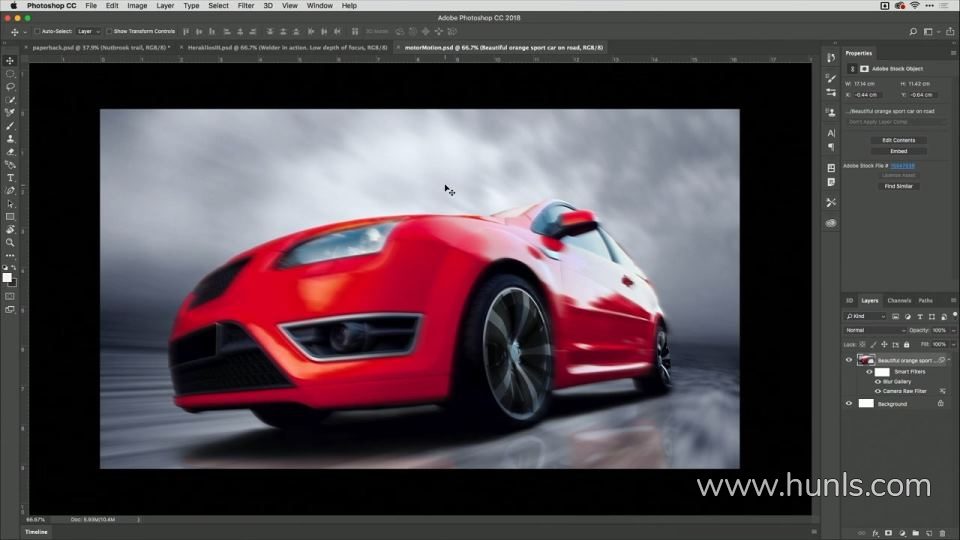Click the Timeline panel tab

[36, 532]
